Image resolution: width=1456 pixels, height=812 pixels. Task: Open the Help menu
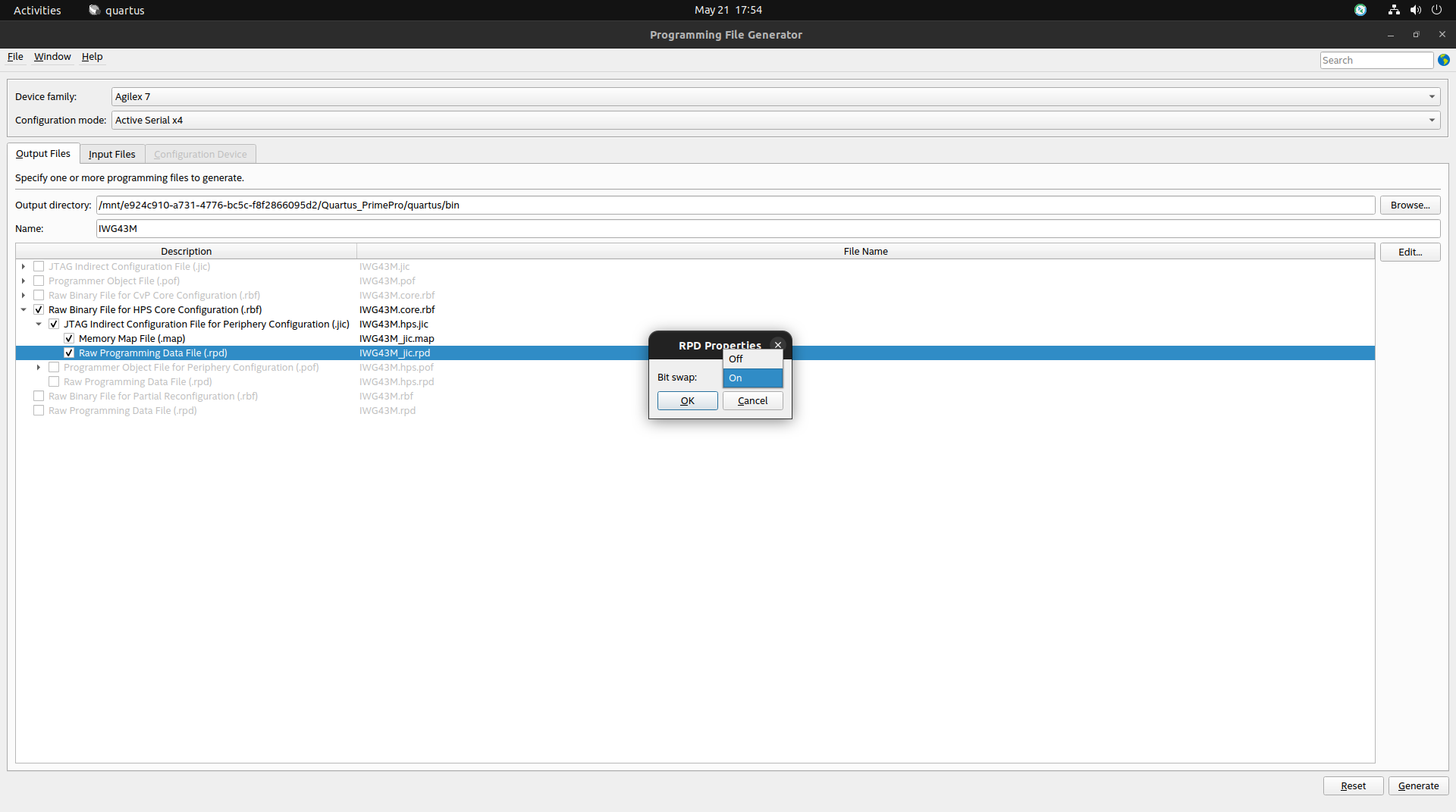92,57
